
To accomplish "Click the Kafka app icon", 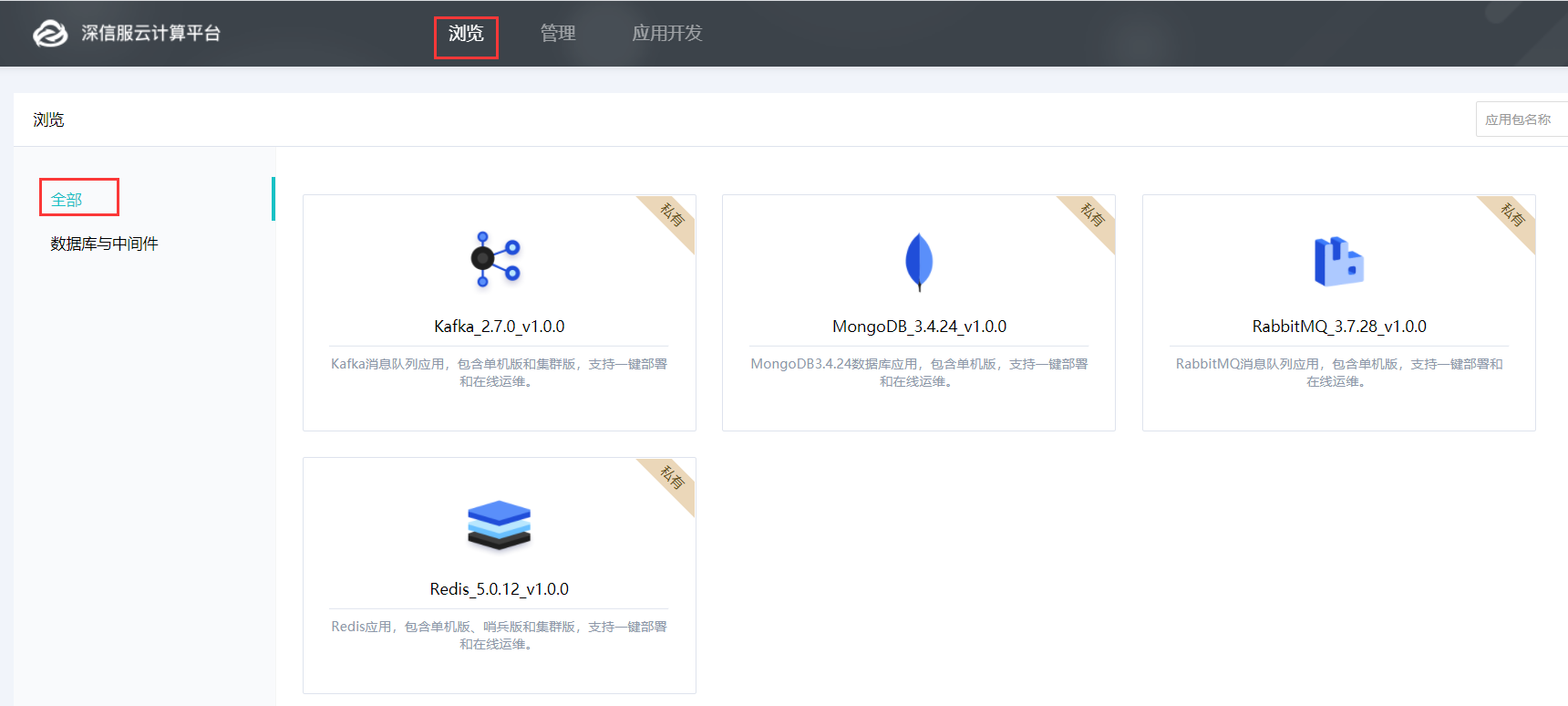I will (496, 260).
